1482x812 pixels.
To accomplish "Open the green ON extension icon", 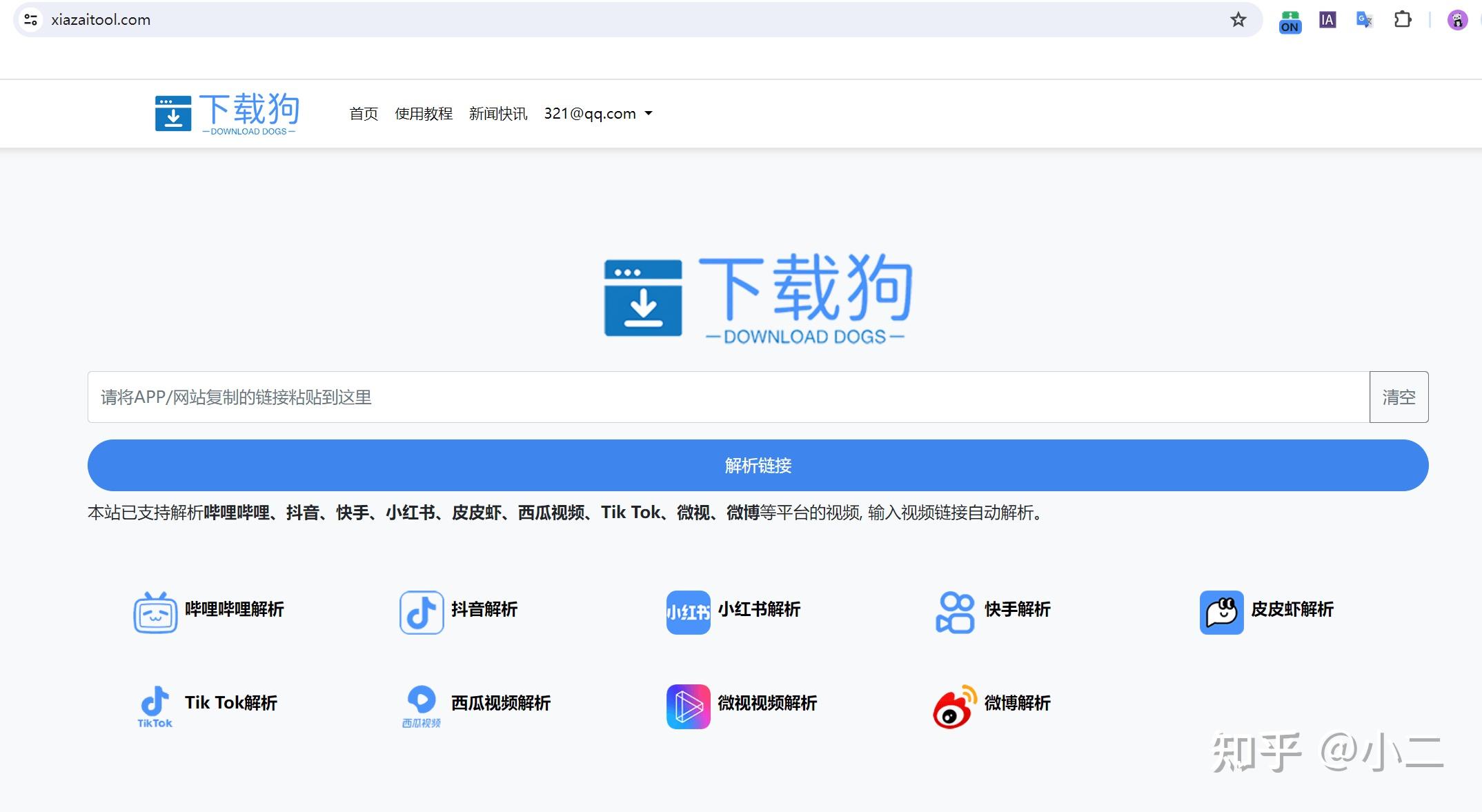I will click(x=1290, y=21).
